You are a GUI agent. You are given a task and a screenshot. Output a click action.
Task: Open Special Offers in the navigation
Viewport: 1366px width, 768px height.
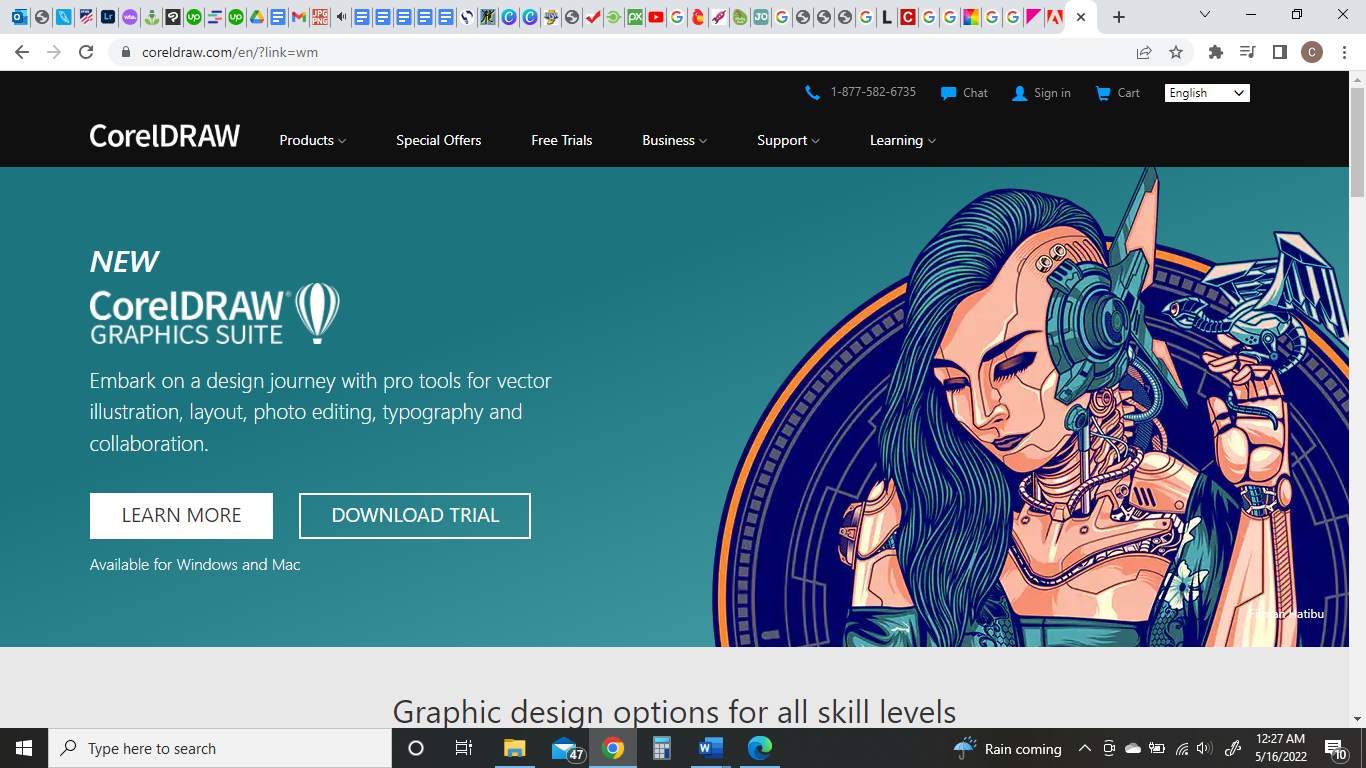pyautogui.click(x=439, y=140)
